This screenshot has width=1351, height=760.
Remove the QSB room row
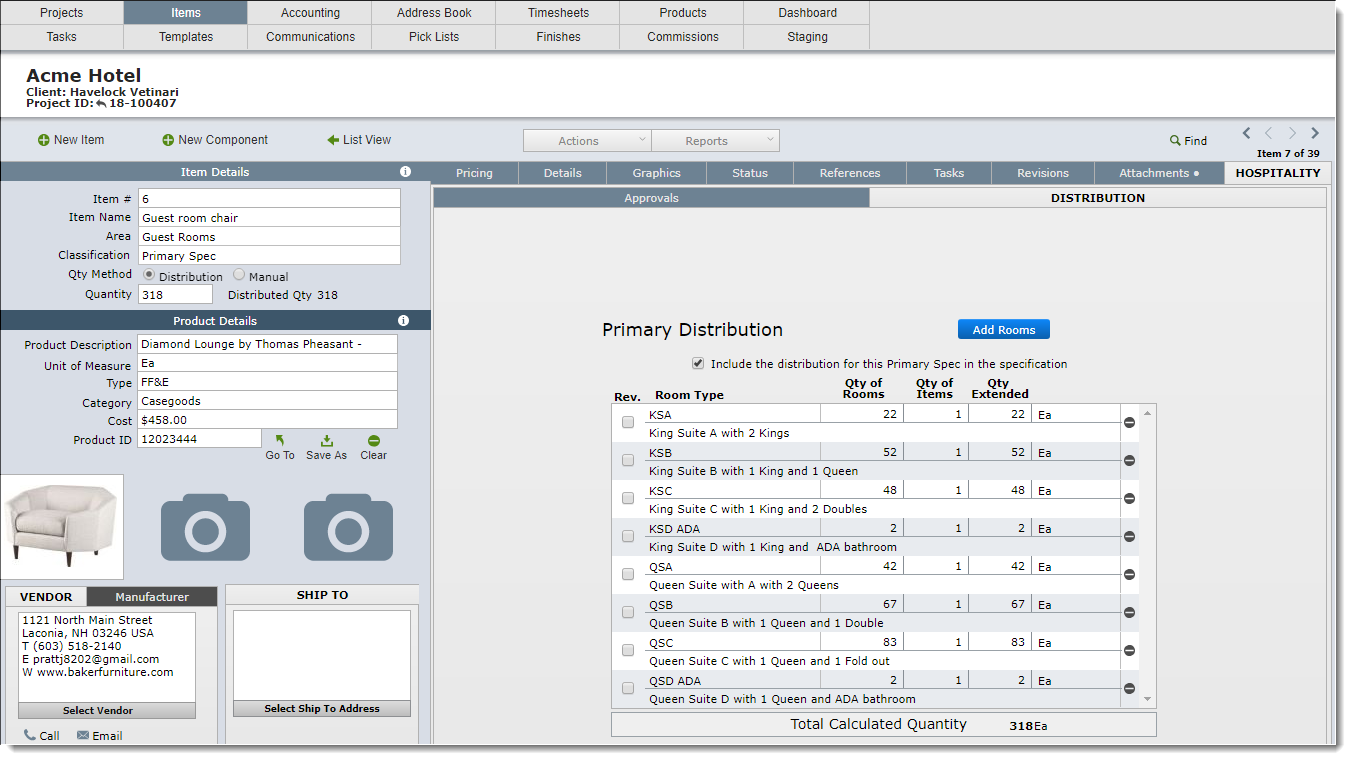point(1129,613)
